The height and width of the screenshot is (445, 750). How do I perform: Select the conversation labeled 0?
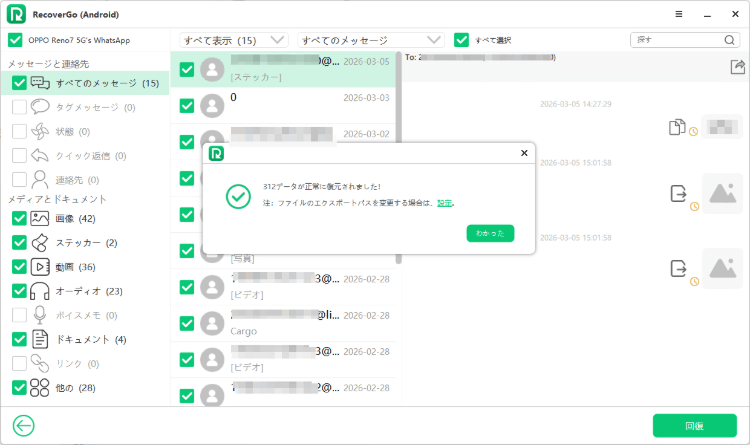283,105
